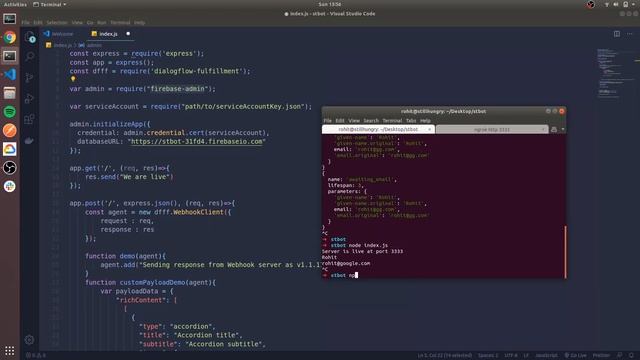This screenshot has height=360, width=640.
Task: Click the Split Editor icon
Action: pyautogui.click(x=617, y=34)
